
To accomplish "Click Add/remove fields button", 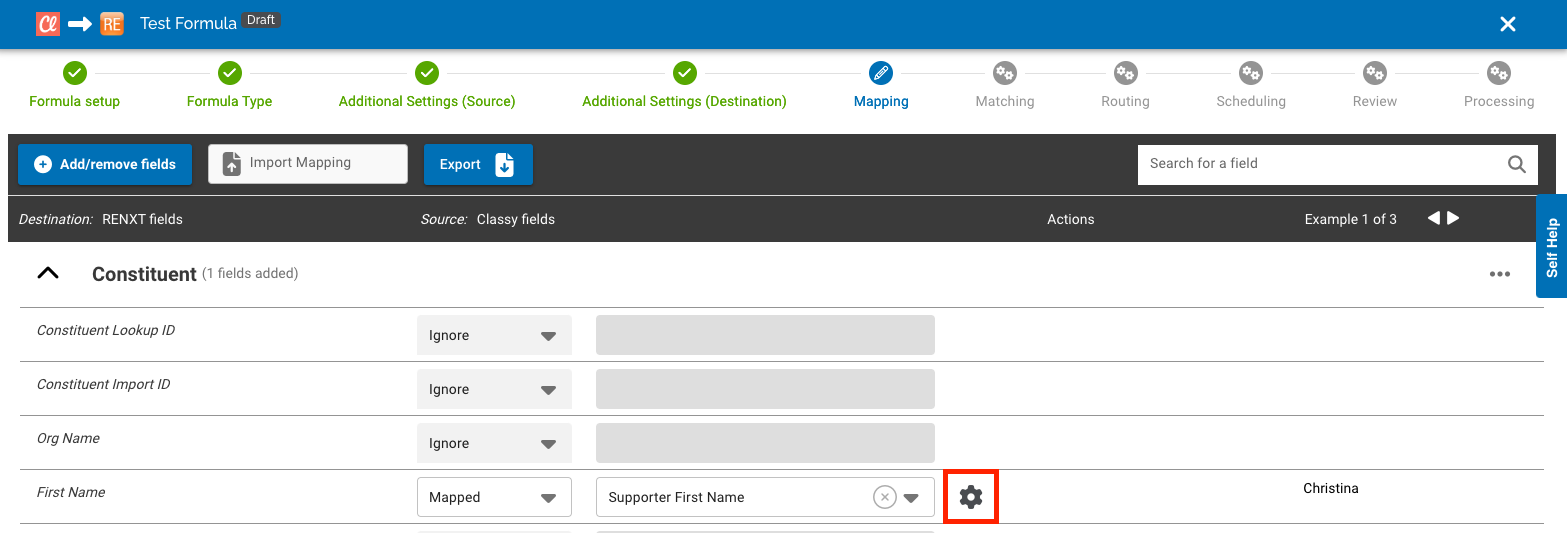I will coord(105,164).
